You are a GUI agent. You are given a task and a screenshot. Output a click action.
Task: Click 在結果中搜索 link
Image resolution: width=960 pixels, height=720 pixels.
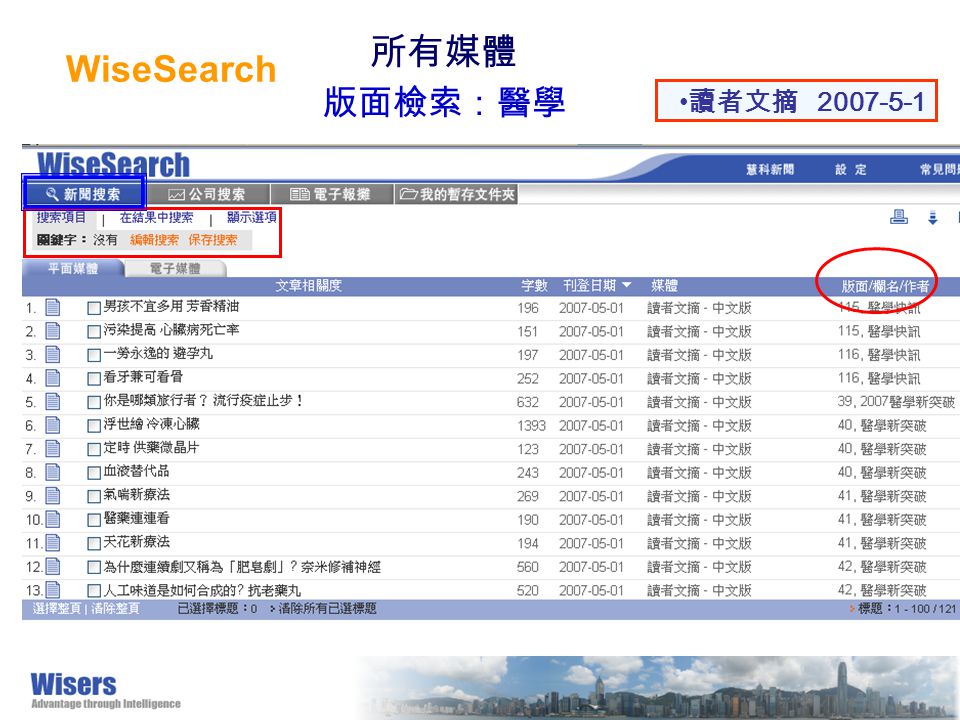coord(157,217)
